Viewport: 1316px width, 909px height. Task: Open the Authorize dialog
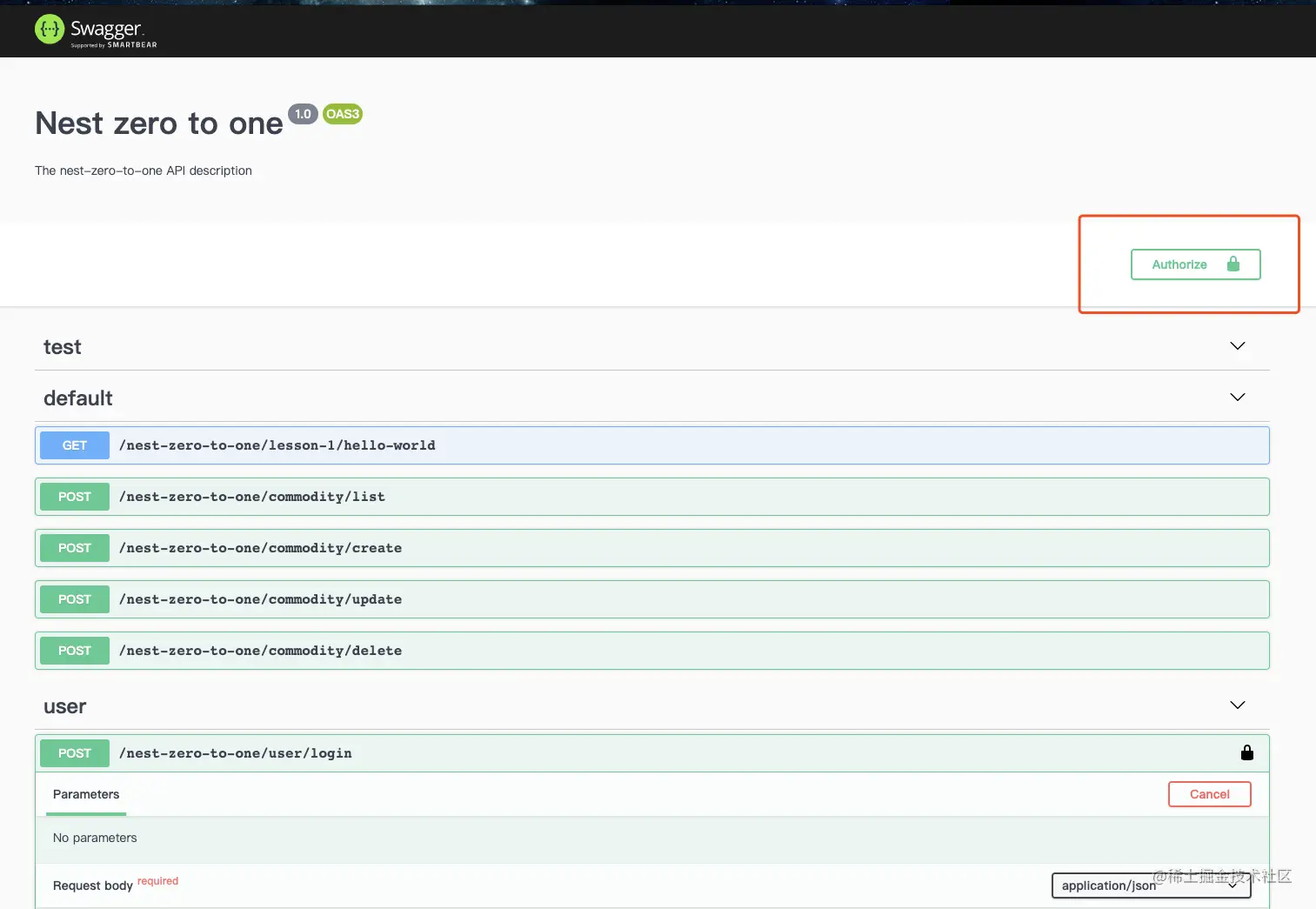click(x=1195, y=264)
